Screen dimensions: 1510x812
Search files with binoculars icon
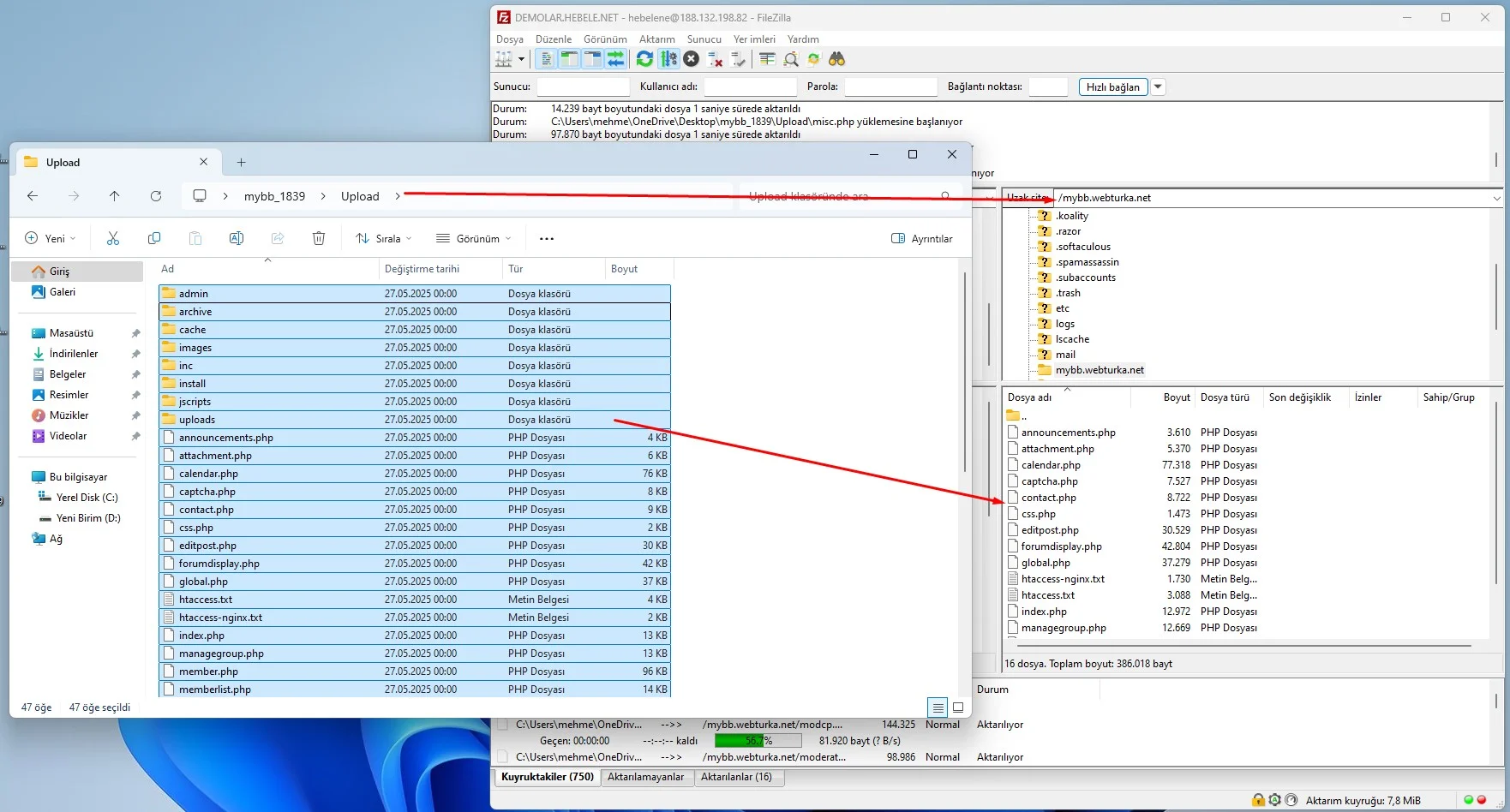click(x=837, y=59)
